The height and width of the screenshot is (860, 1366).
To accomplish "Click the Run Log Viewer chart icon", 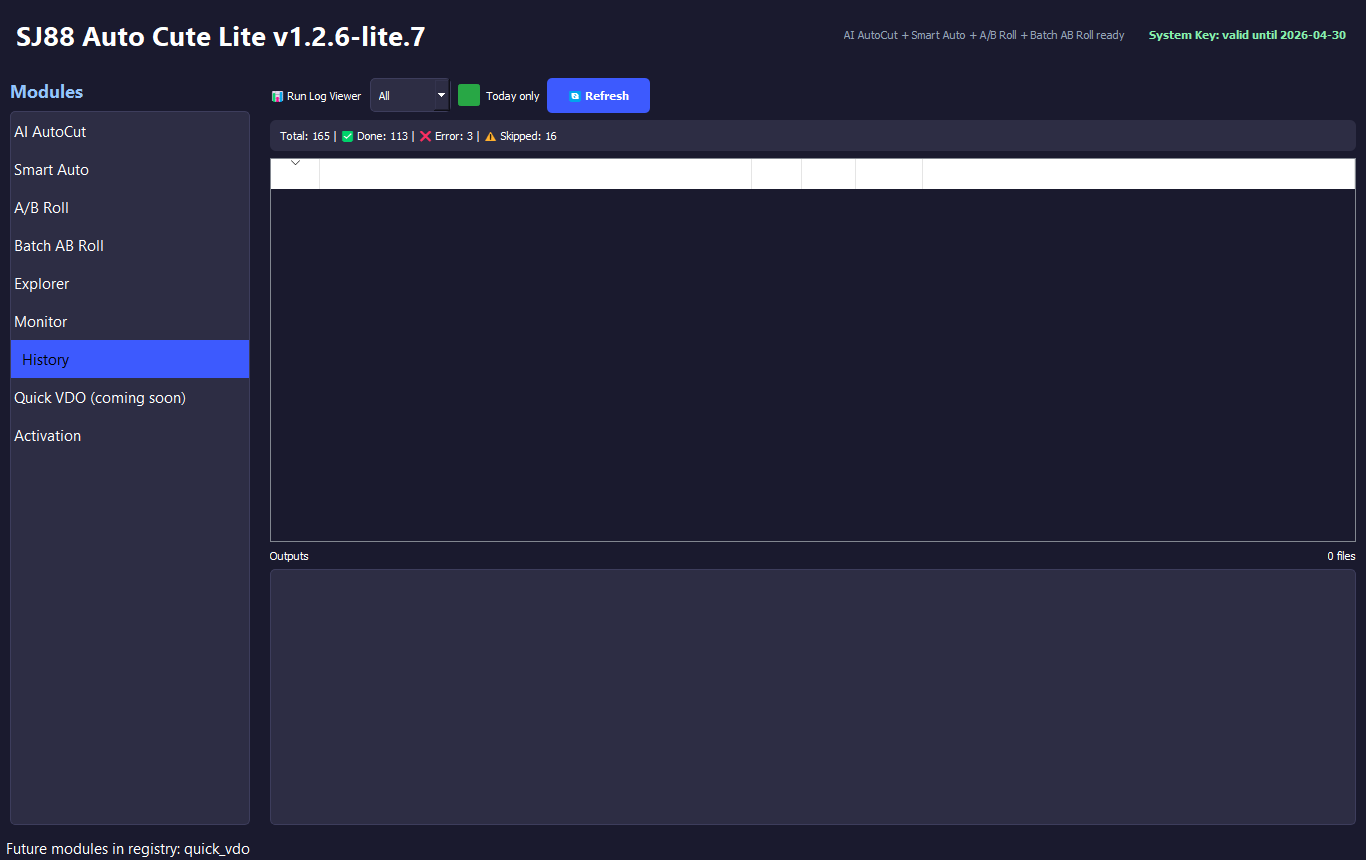I will tap(277, 97).
